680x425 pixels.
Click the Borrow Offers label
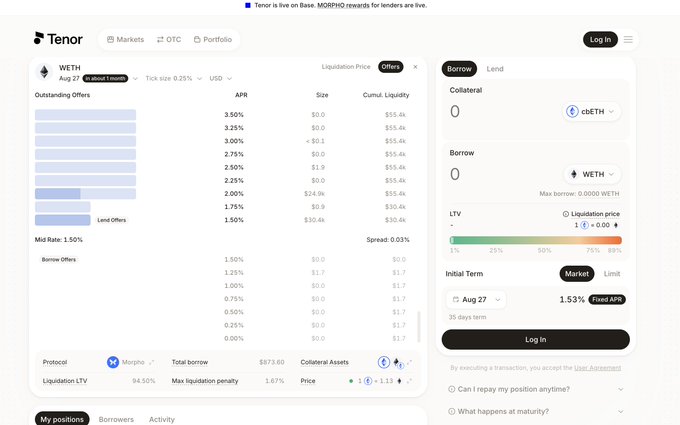tap(59, 260)
